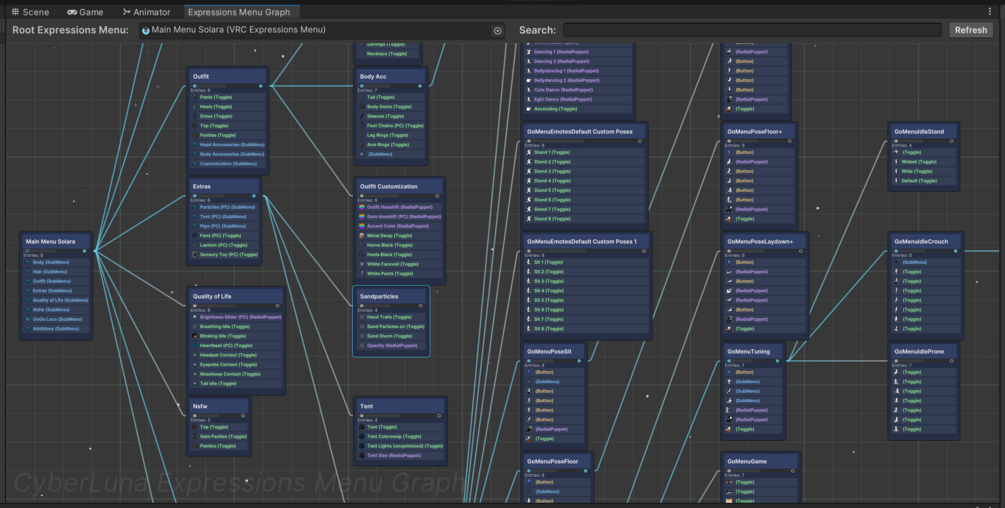Switch to the Scene tab
This screenshot has width=1005, height=508.
(30, 12)
